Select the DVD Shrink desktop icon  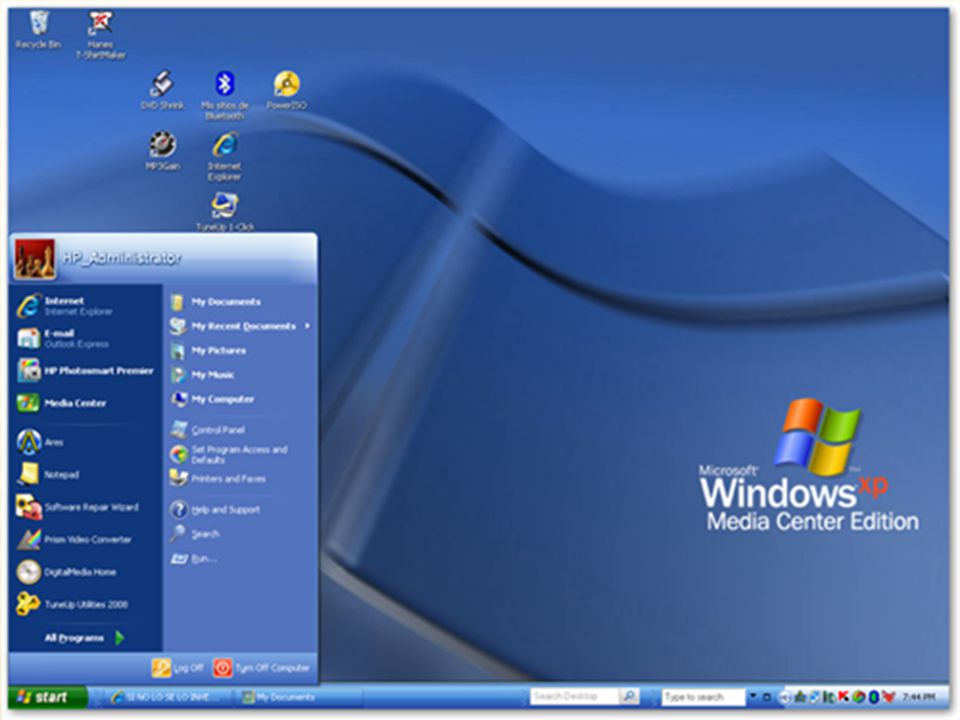pyautogui.click(x=162, y=90)
